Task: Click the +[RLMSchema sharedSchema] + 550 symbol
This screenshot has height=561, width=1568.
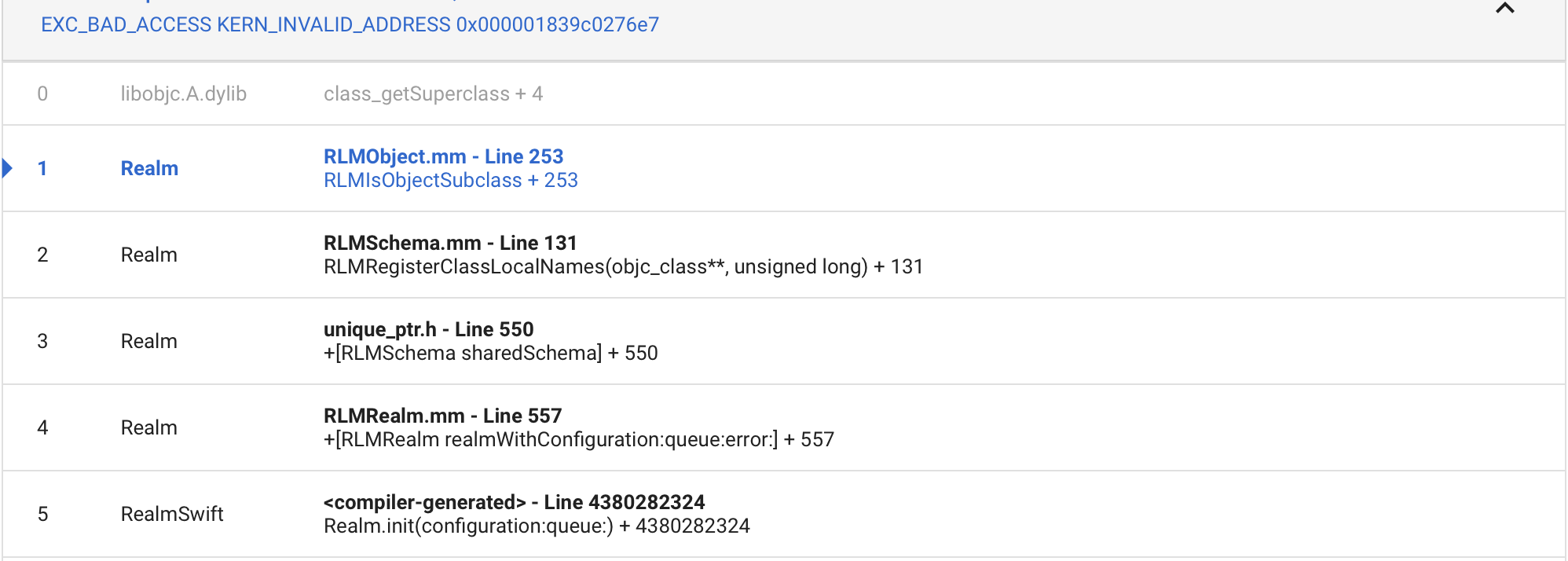Action: (x=490, y=354)
